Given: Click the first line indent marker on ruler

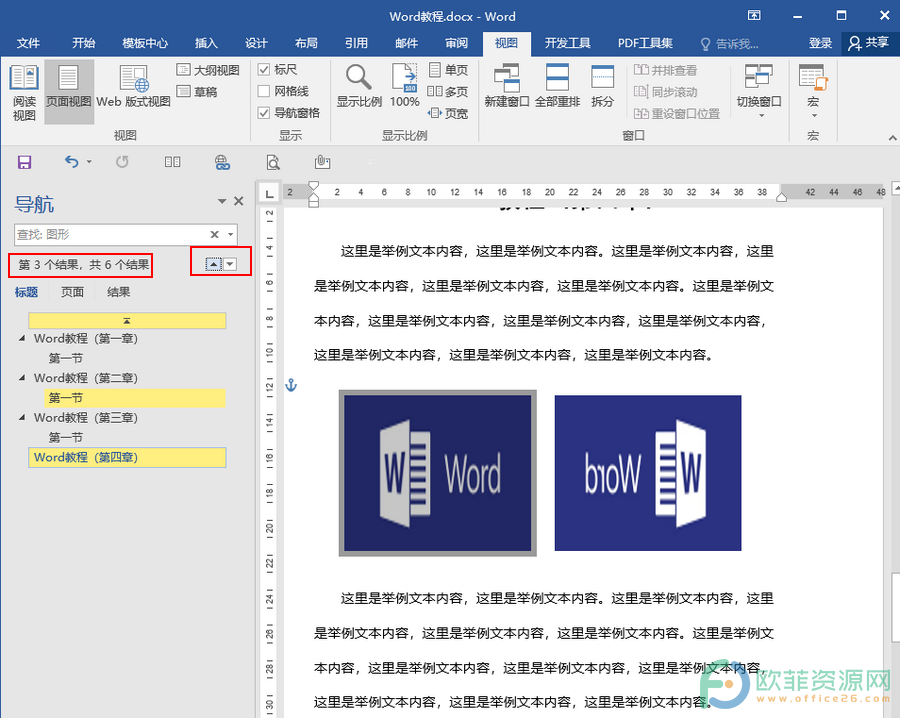Looking at the screenshot, I should click(x=313, y=186).
